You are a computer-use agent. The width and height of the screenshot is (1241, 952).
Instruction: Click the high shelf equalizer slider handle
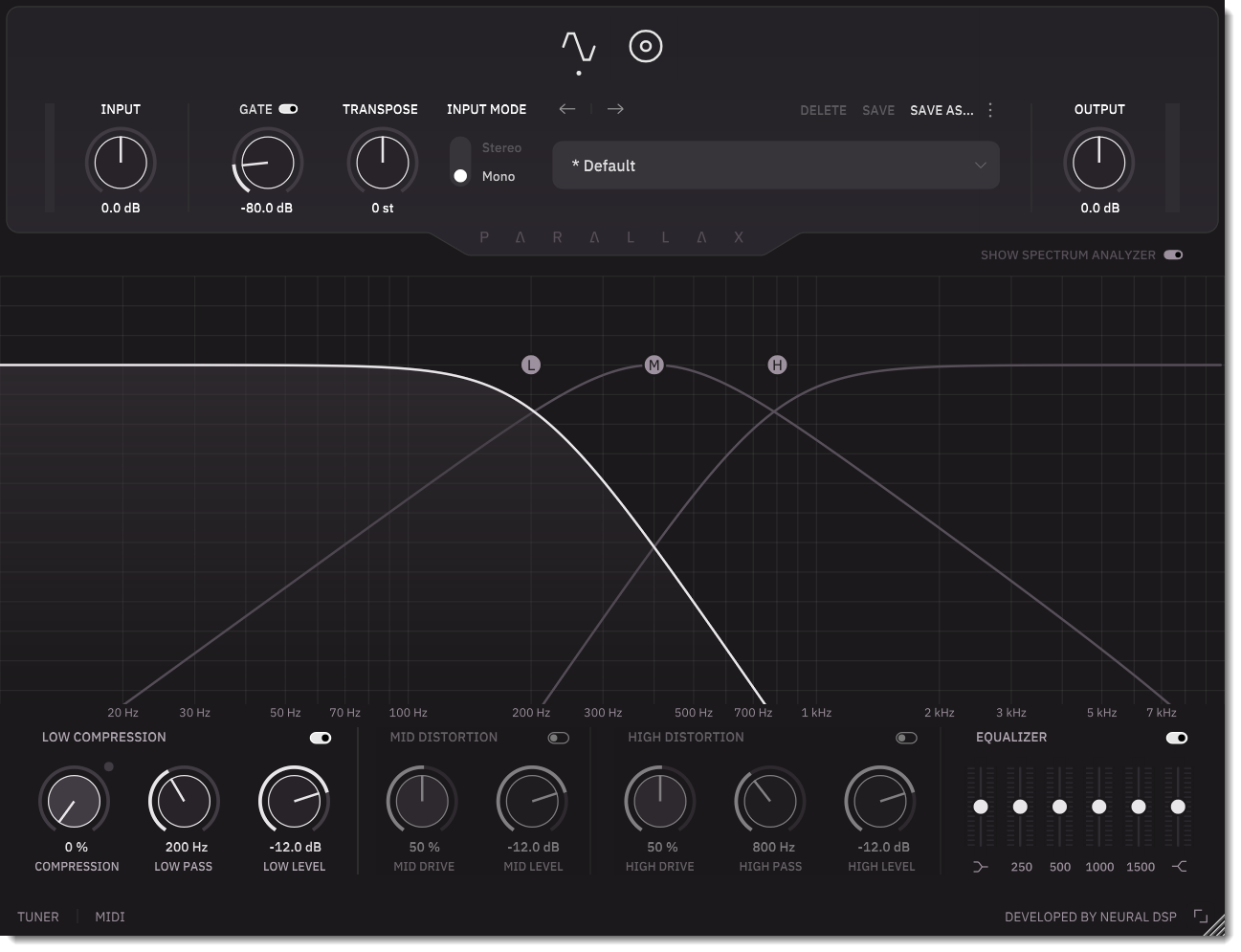[1178, 807]
